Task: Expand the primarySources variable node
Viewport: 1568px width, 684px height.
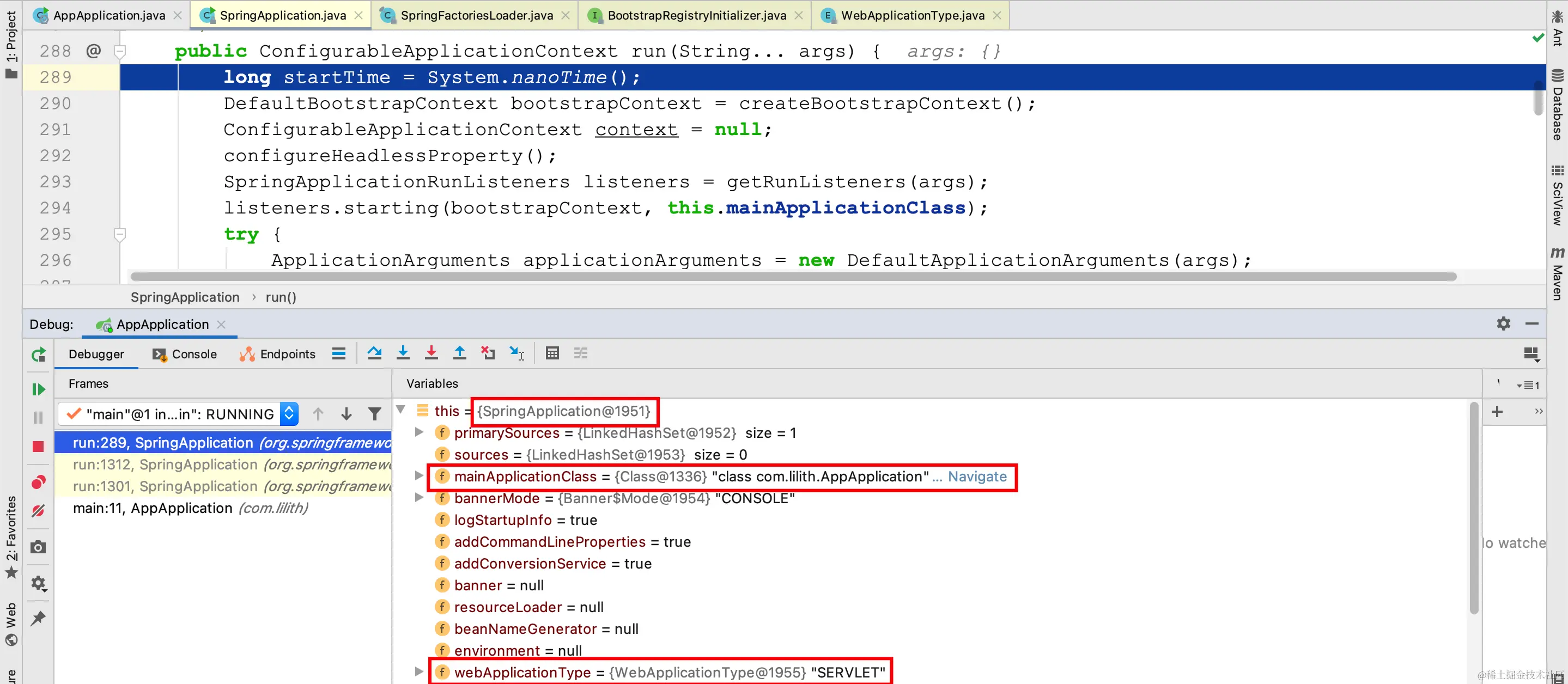Action: [419, 432]
